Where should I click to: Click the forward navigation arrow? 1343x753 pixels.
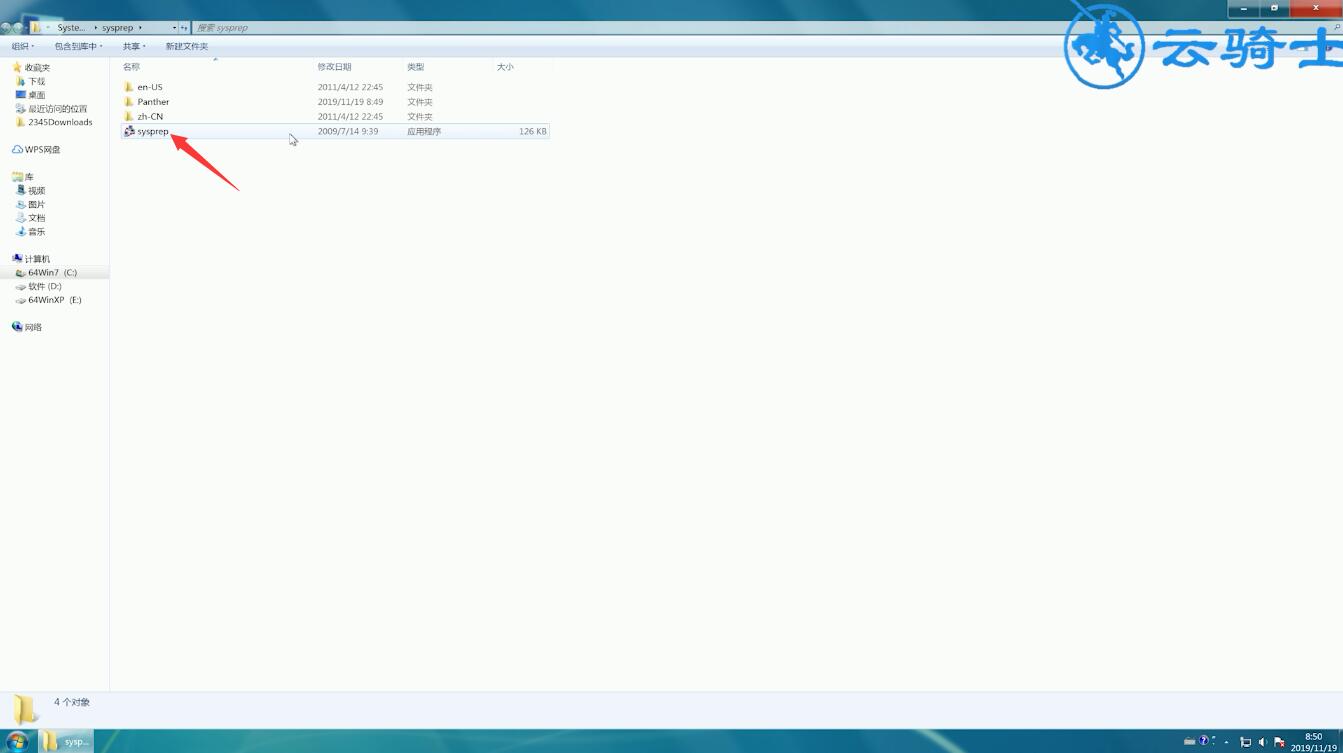[19, 28]
